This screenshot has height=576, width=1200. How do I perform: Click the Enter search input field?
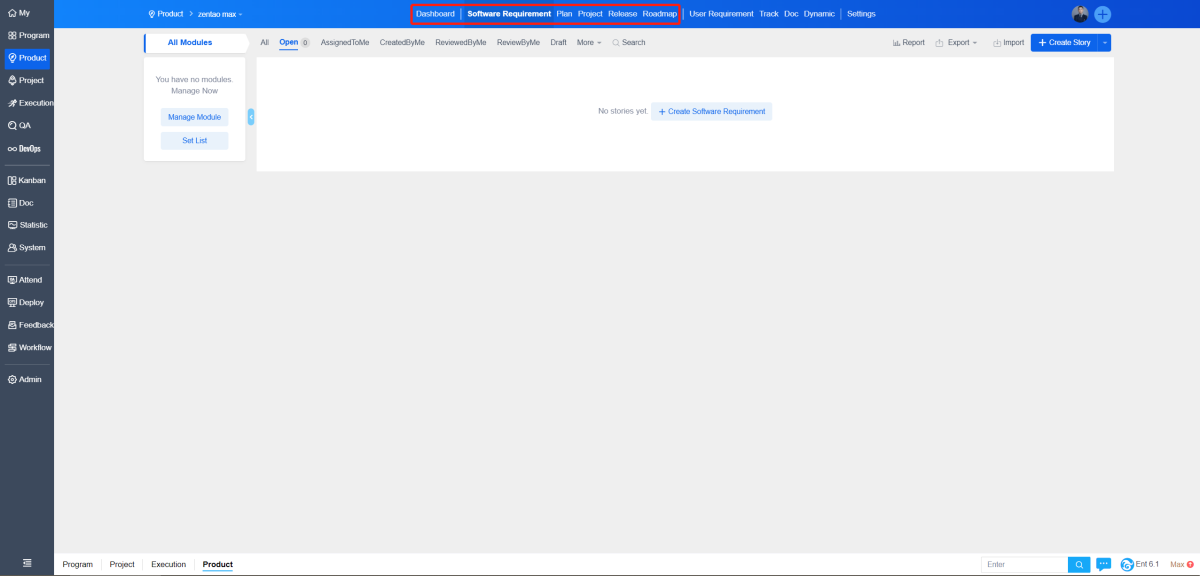[x=1024, y=565]
